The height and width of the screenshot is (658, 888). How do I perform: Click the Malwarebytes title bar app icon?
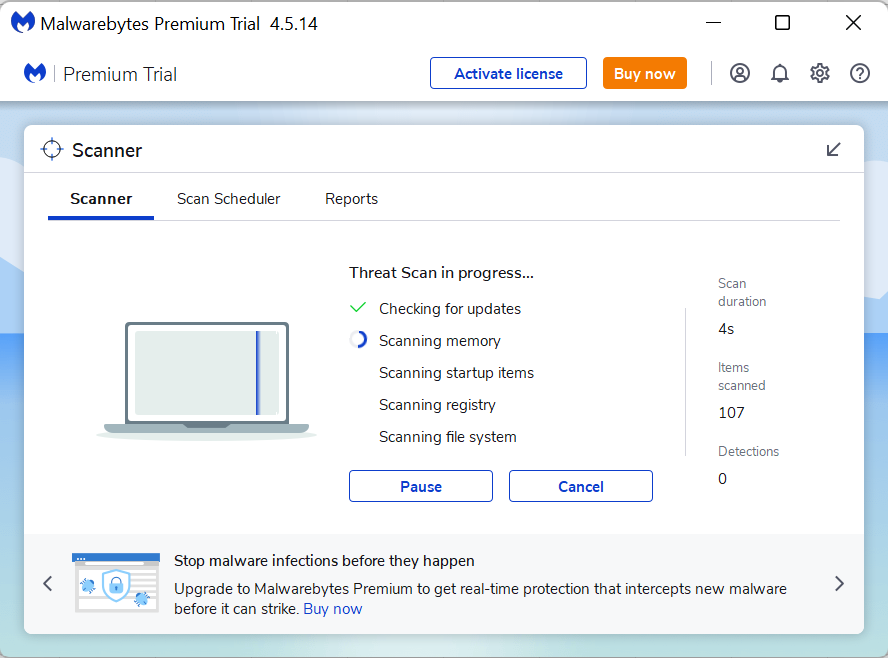23,23
